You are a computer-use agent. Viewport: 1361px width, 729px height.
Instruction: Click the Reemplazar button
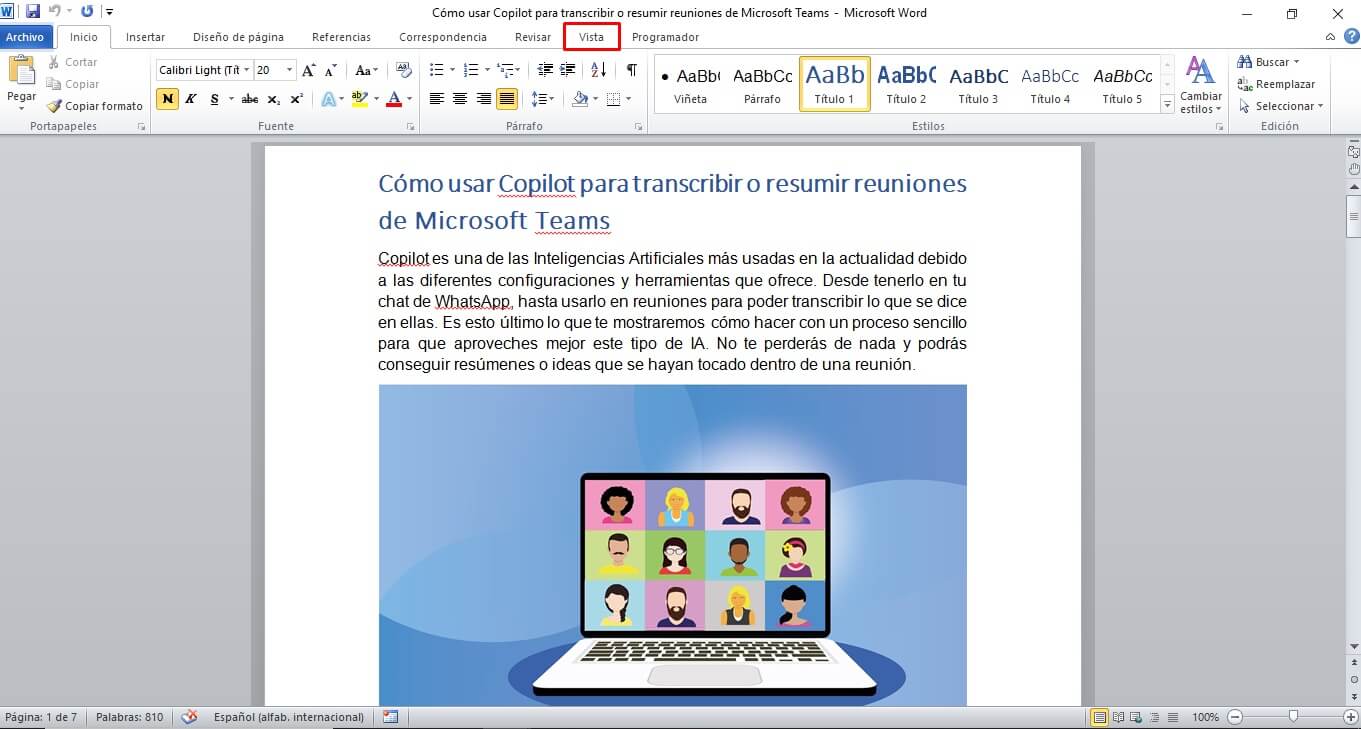point(1276,84)
